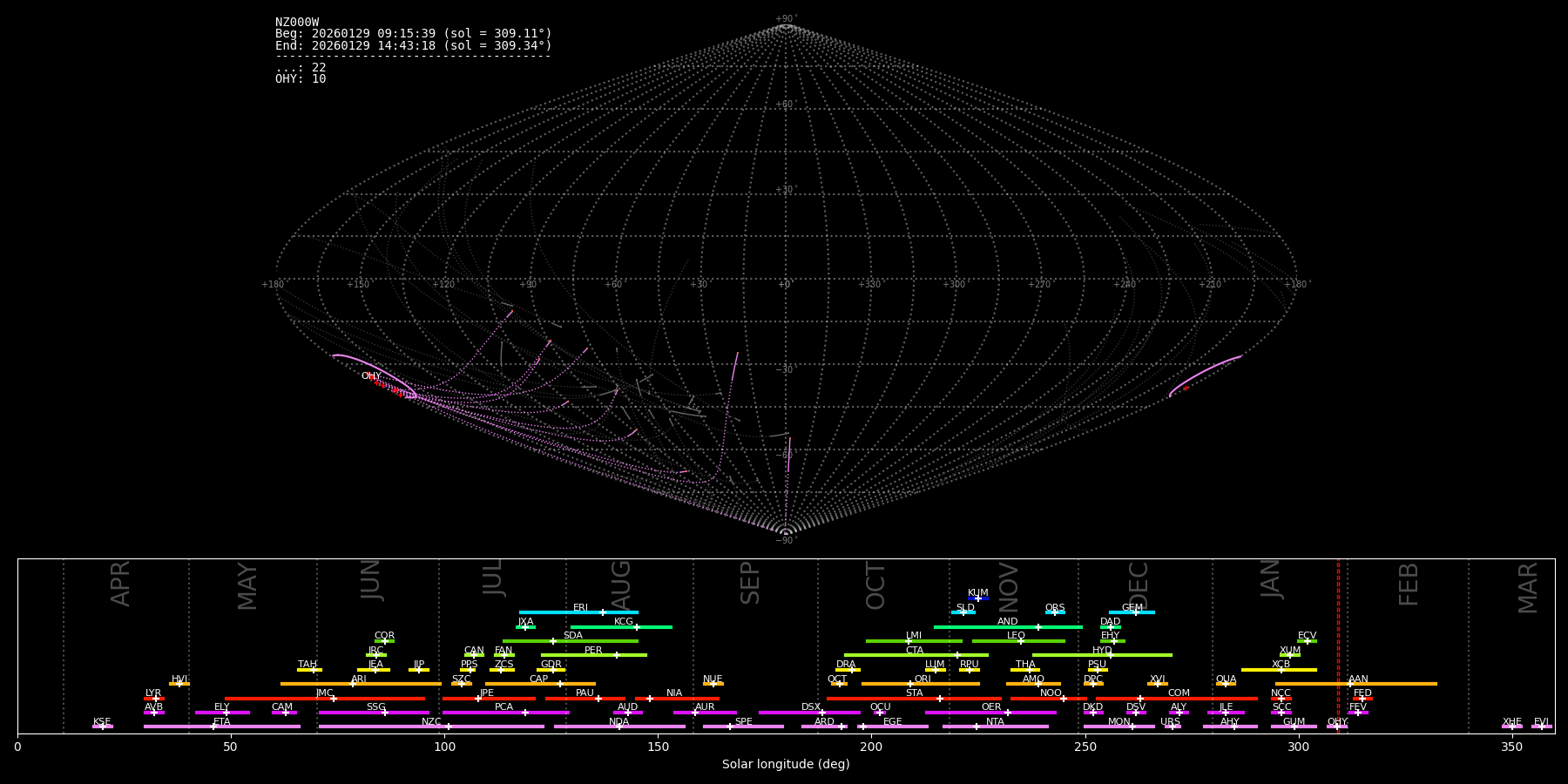Click the JAN month label
This screenshot has width=1568, height=784.
pos(1271,579)
